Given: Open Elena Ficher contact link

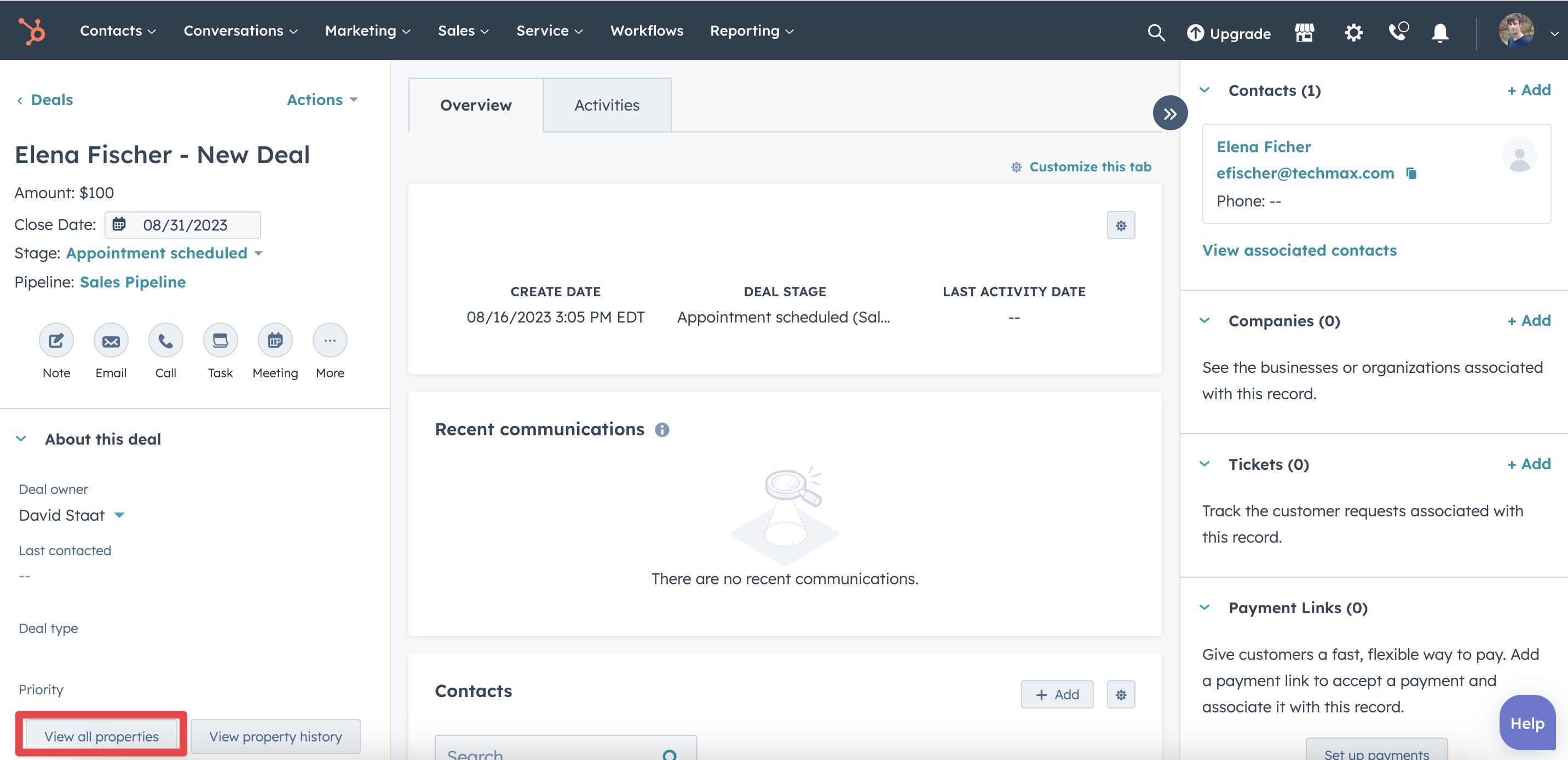Looking at the screenshot, I should (1264, 147).
